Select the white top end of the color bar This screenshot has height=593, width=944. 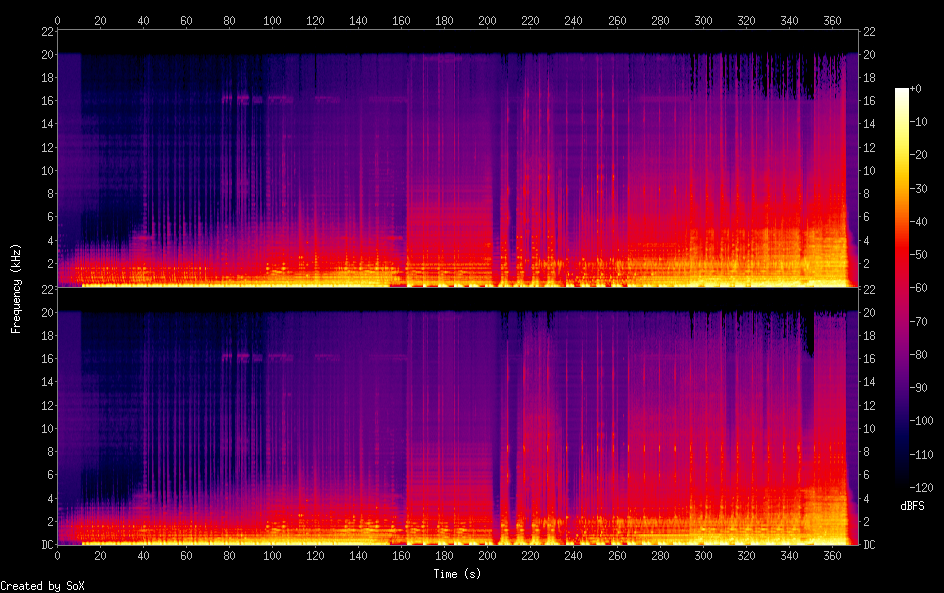pos(902,92)
